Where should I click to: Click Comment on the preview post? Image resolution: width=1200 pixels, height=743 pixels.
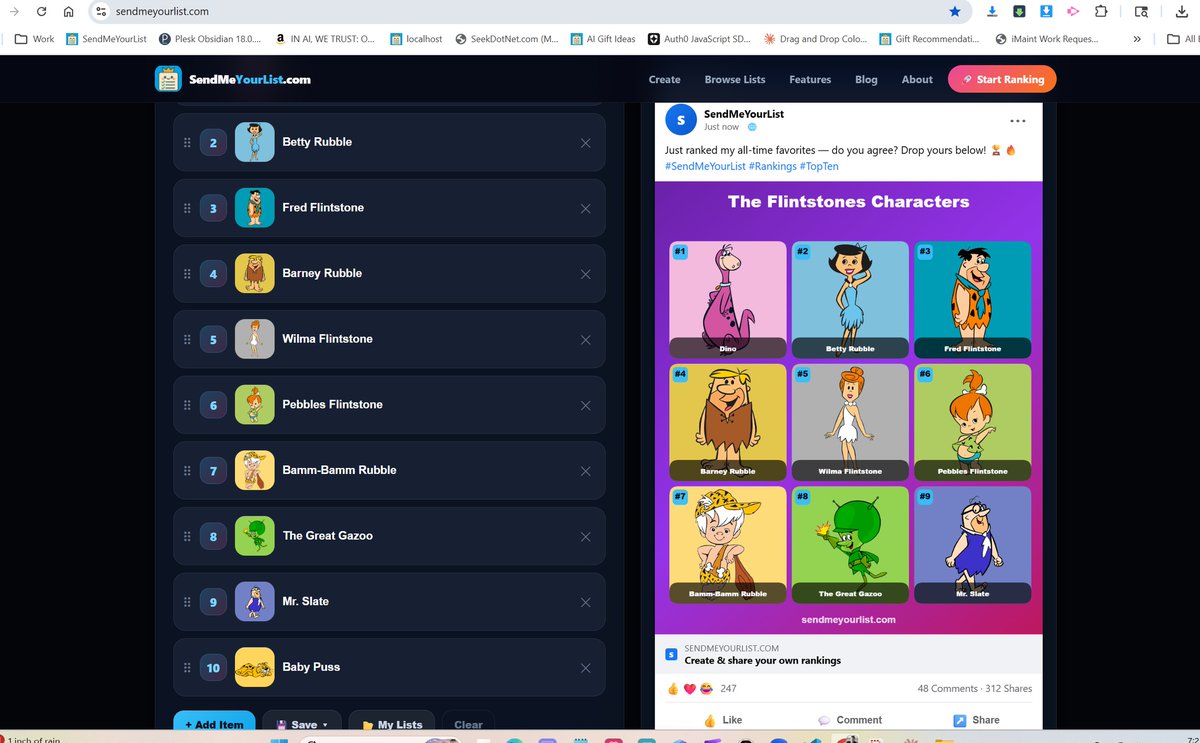point(850,720)
